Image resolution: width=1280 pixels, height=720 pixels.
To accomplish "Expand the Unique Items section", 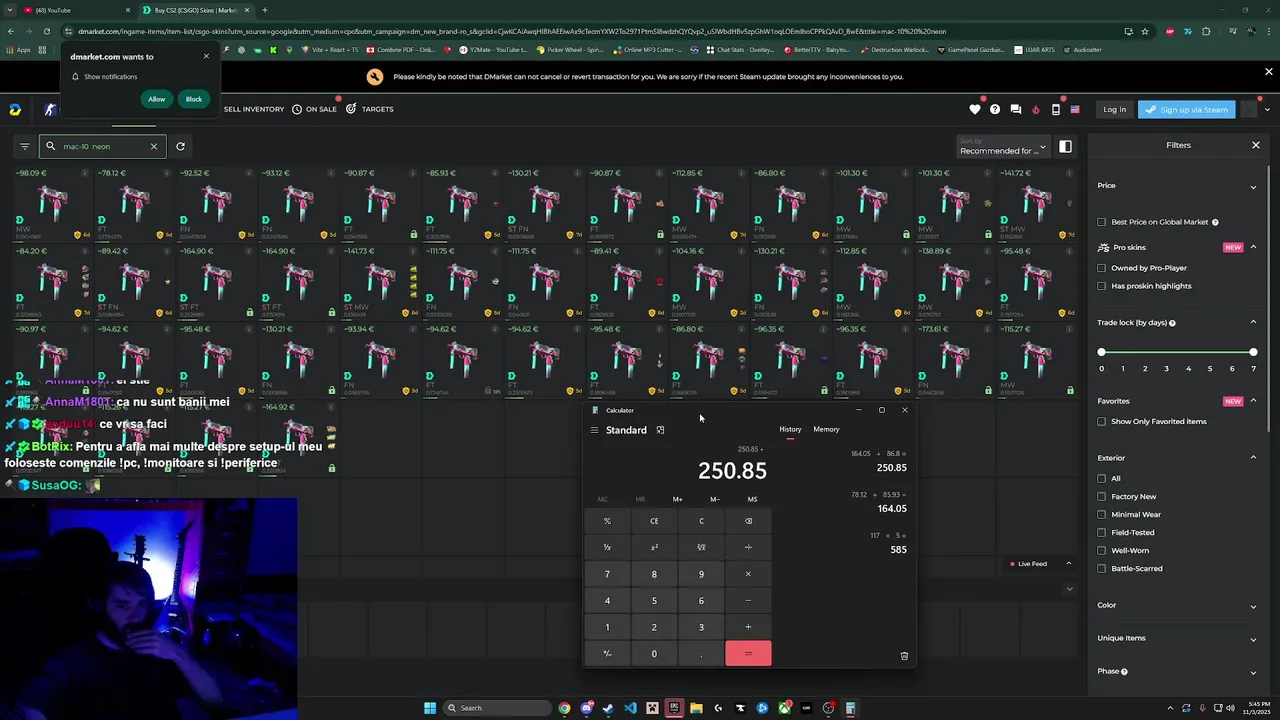I will (1253, 638).
